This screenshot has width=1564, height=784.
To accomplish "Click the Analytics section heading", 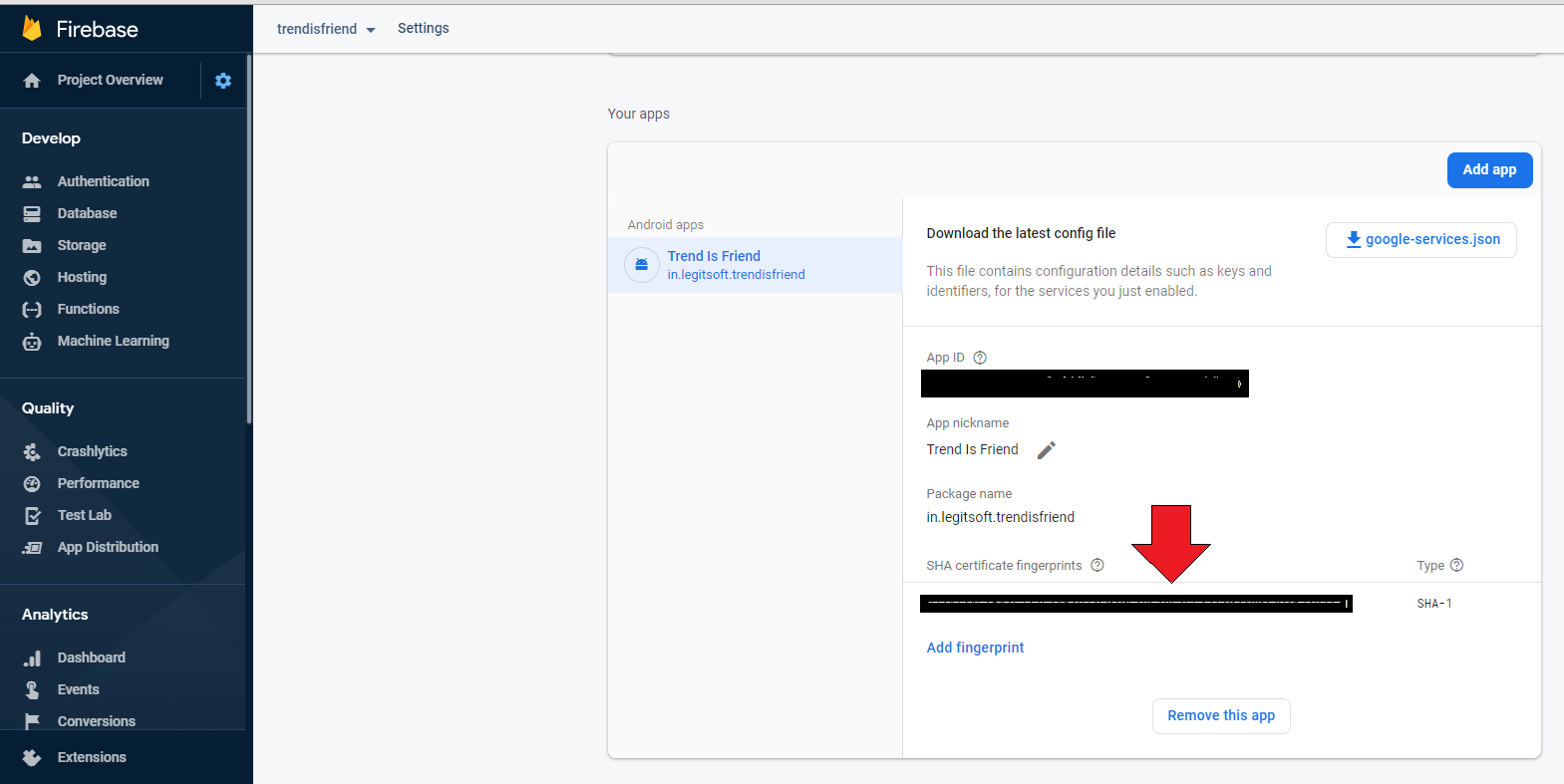I will tap(55, 615).
